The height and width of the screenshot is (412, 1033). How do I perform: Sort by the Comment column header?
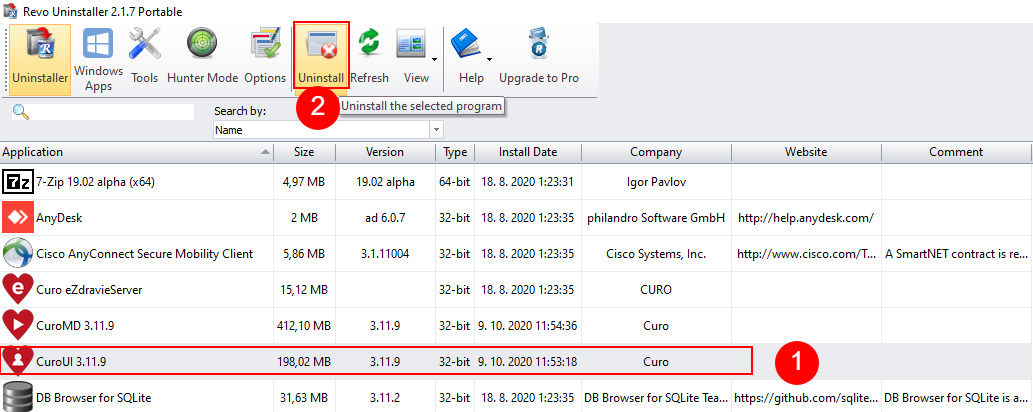coord(957,152)
